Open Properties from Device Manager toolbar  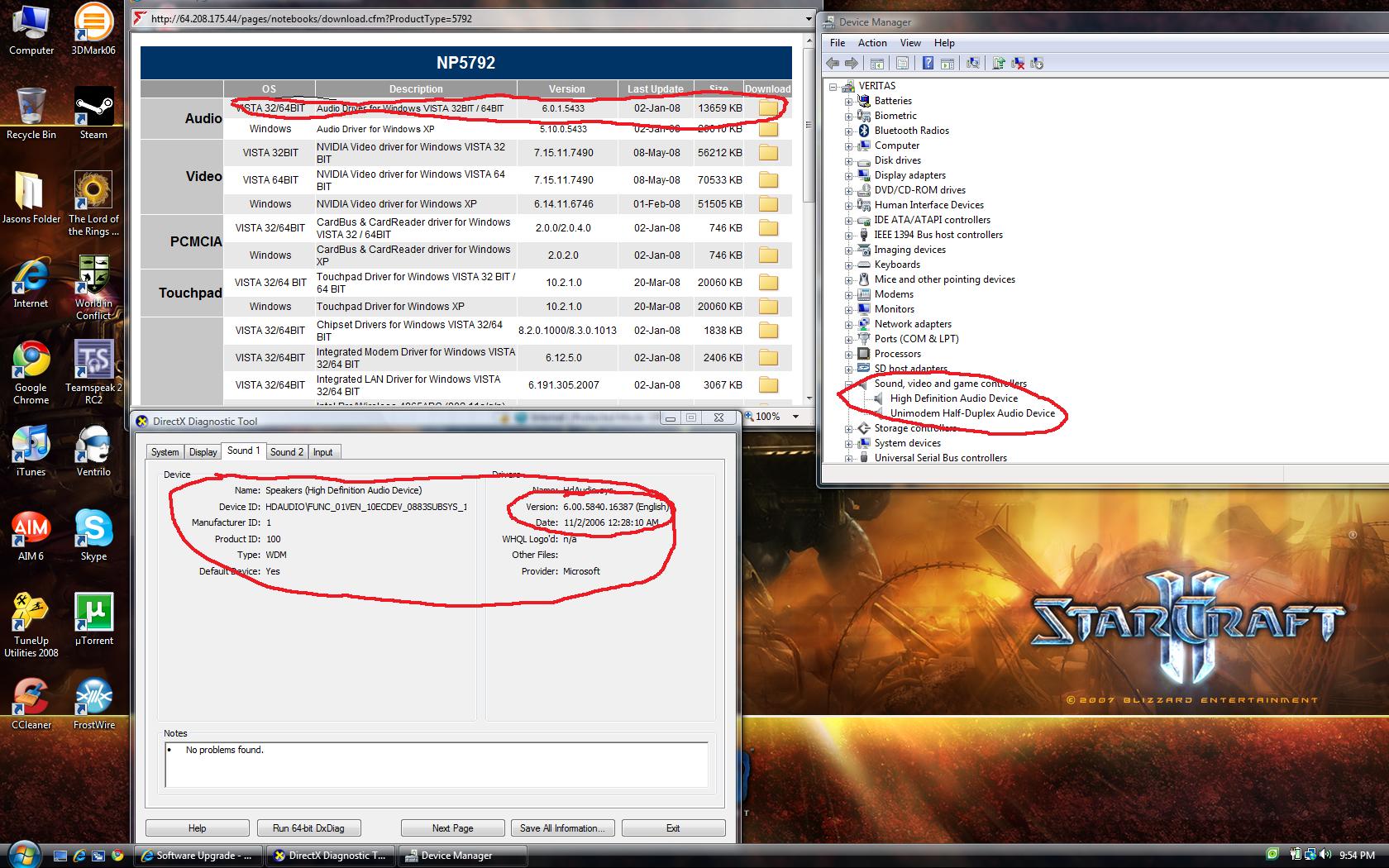902,63
